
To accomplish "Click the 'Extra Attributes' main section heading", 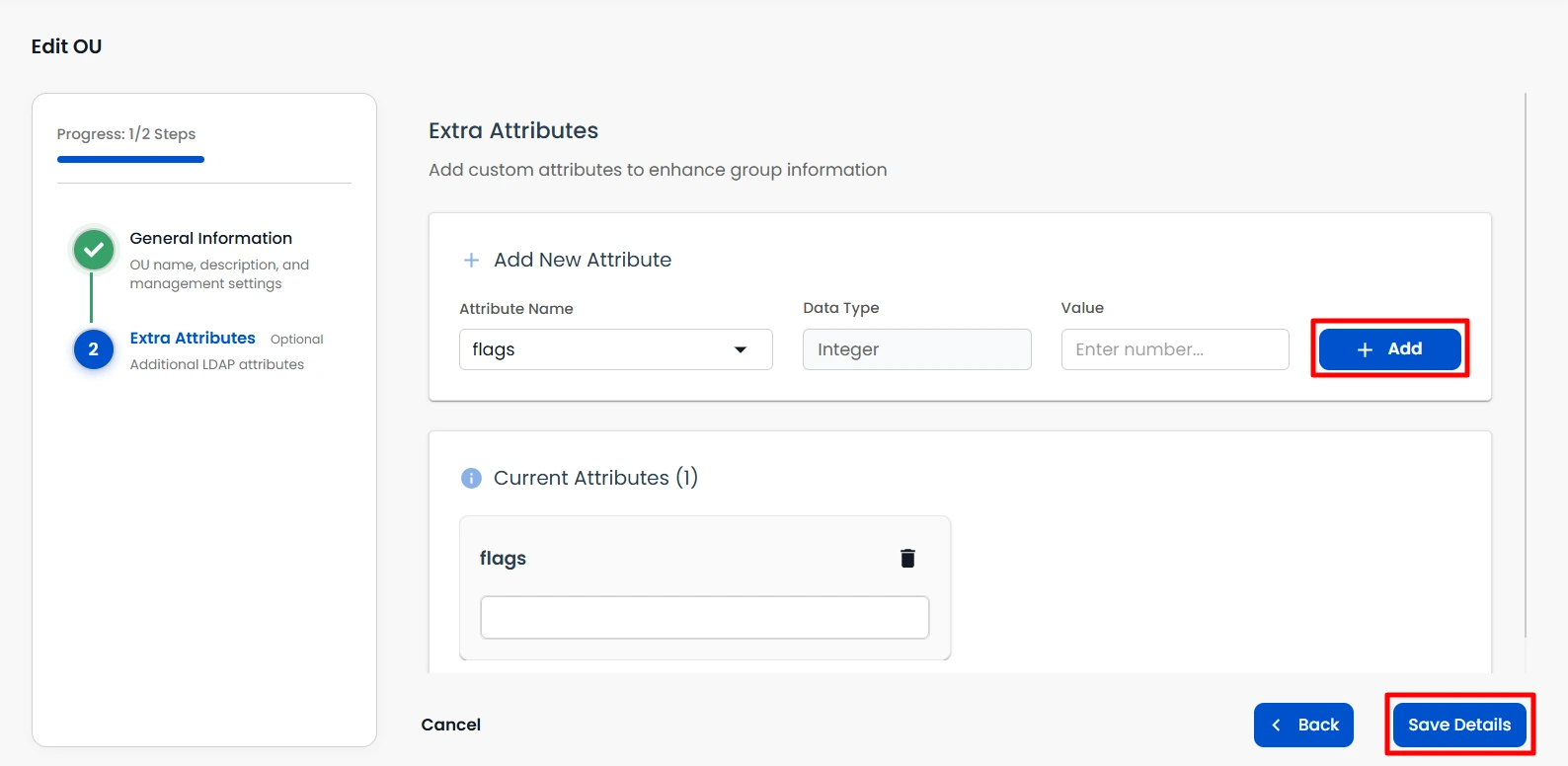I will tap(513, 130).
